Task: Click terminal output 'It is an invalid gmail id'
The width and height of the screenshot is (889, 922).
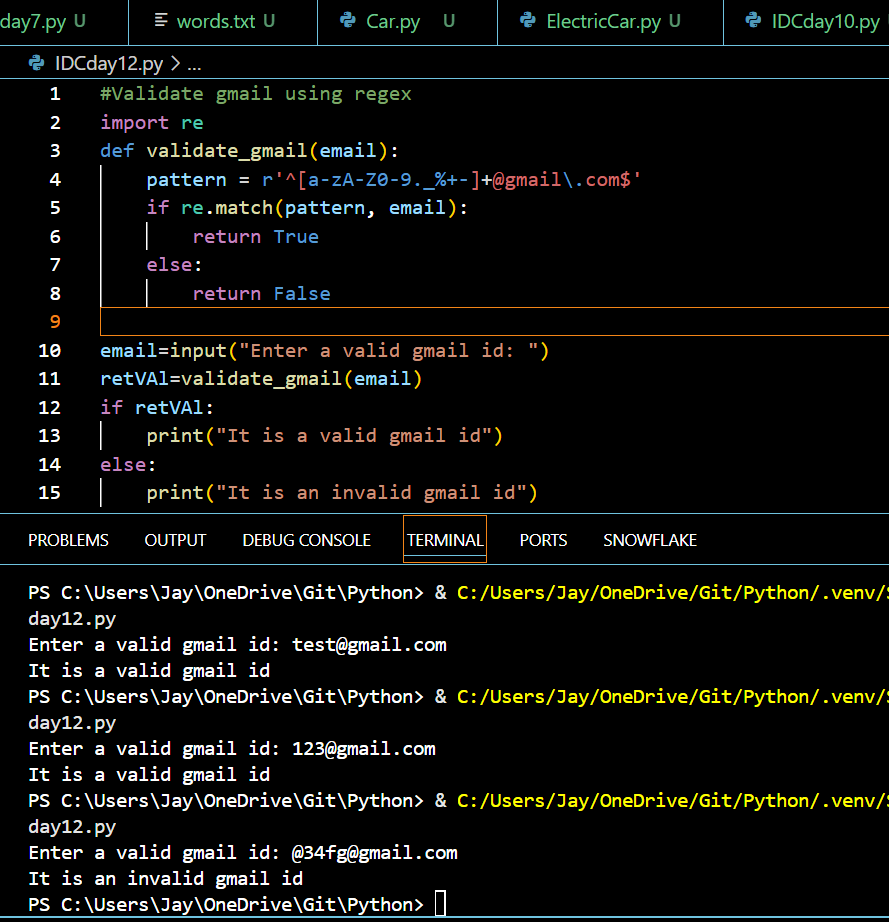Action: [166, 879]
